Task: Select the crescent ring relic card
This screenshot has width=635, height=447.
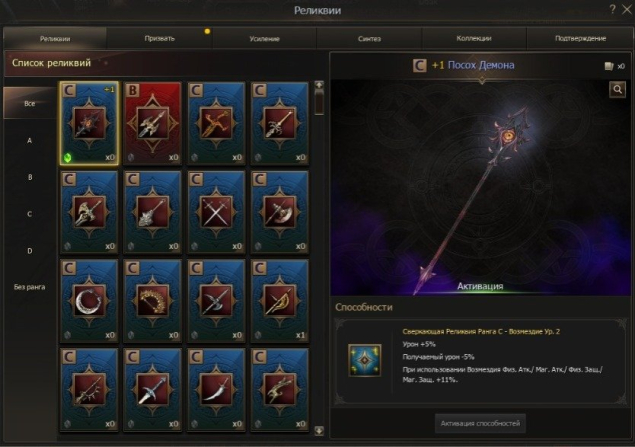Action: pyautogui.click(x=89, y=301)
